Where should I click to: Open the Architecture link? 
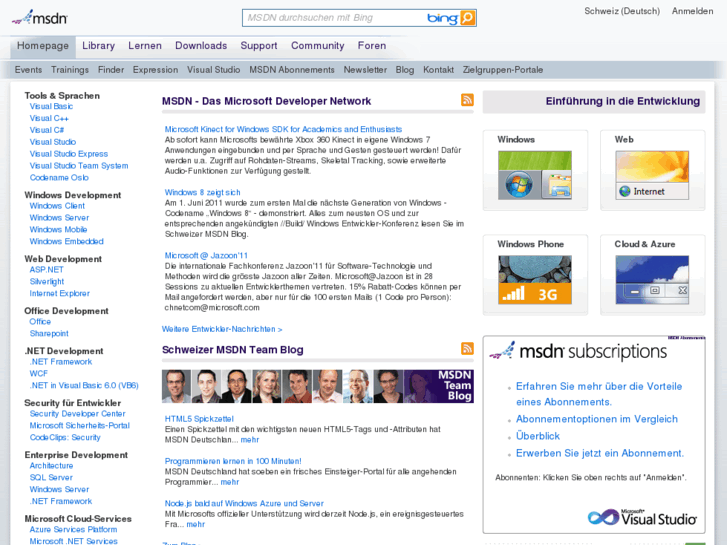51,466
